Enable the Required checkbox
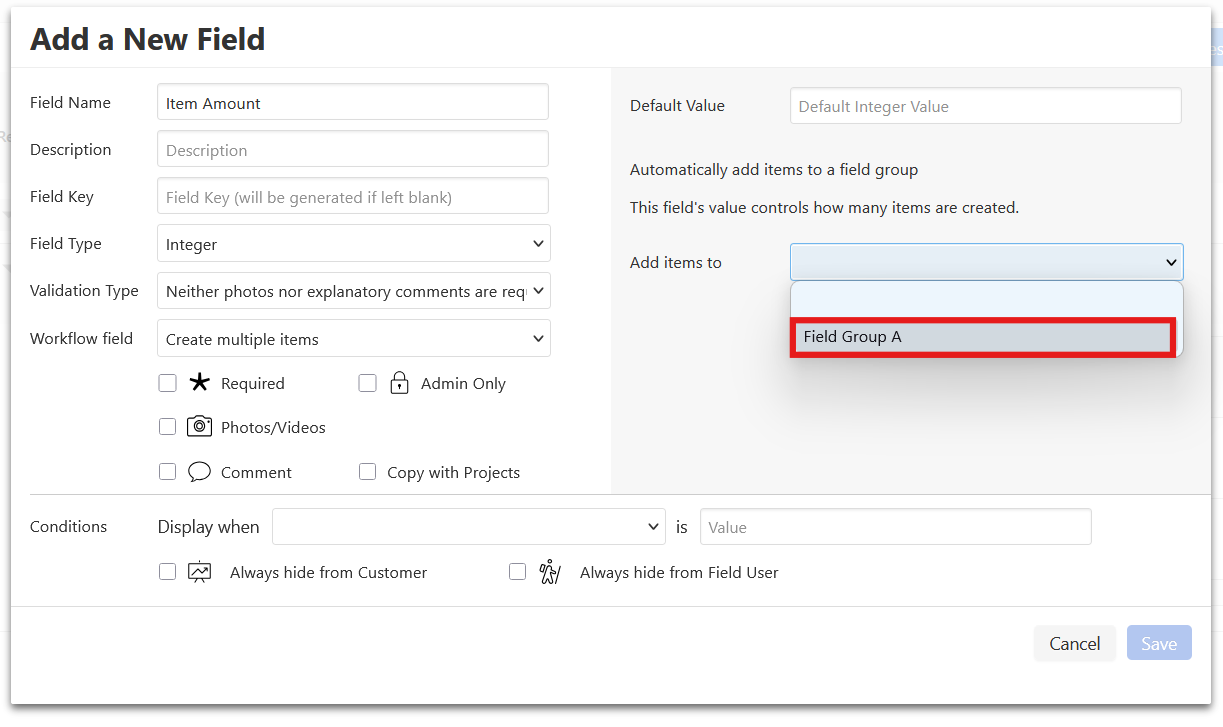Viewport: 1223px width, 727px height. (167, 383)
